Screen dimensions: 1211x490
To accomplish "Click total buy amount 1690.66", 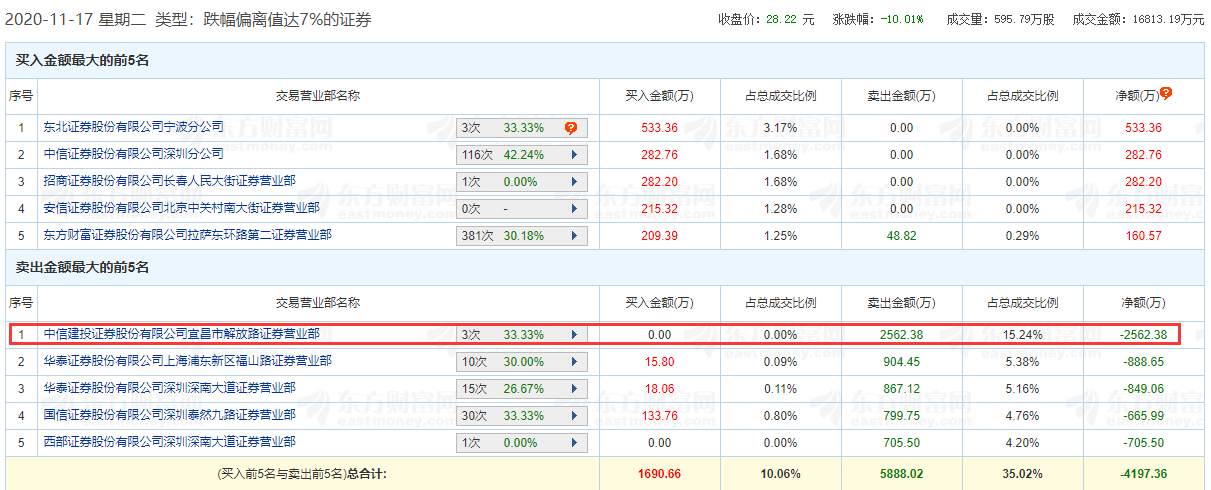I will point(659,473).
